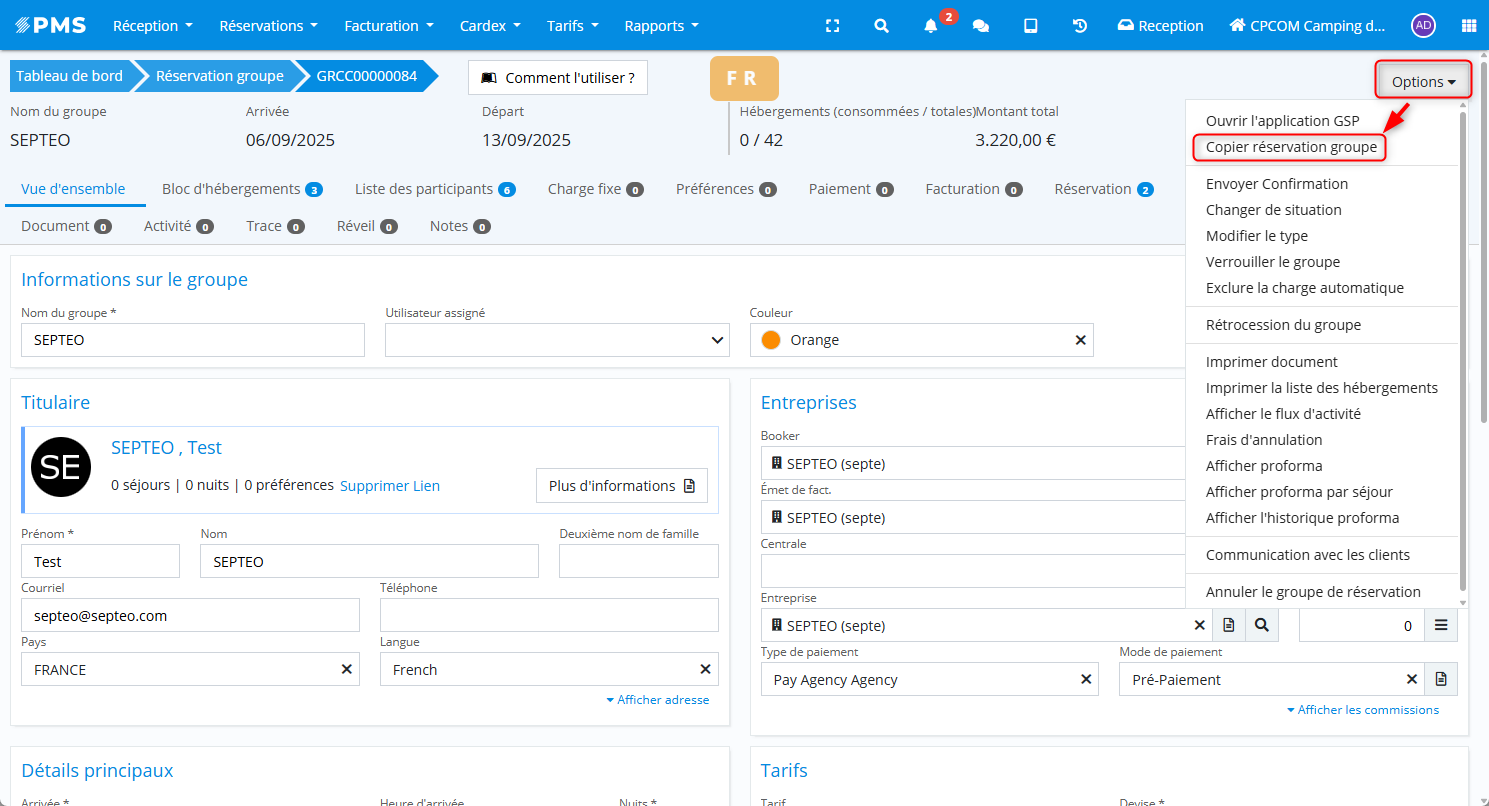The image size is (1489, 806).
Task: Choose Annuler le groupe de réservation
Action: point(1313,591)
